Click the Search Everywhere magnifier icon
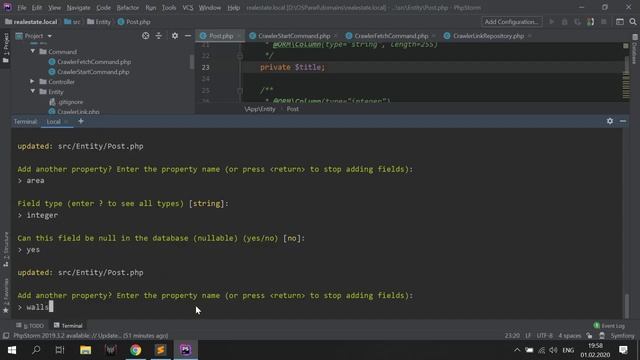The height and width of the screenshot is (360, 640). pyautogui.click(x=633, y=22)
